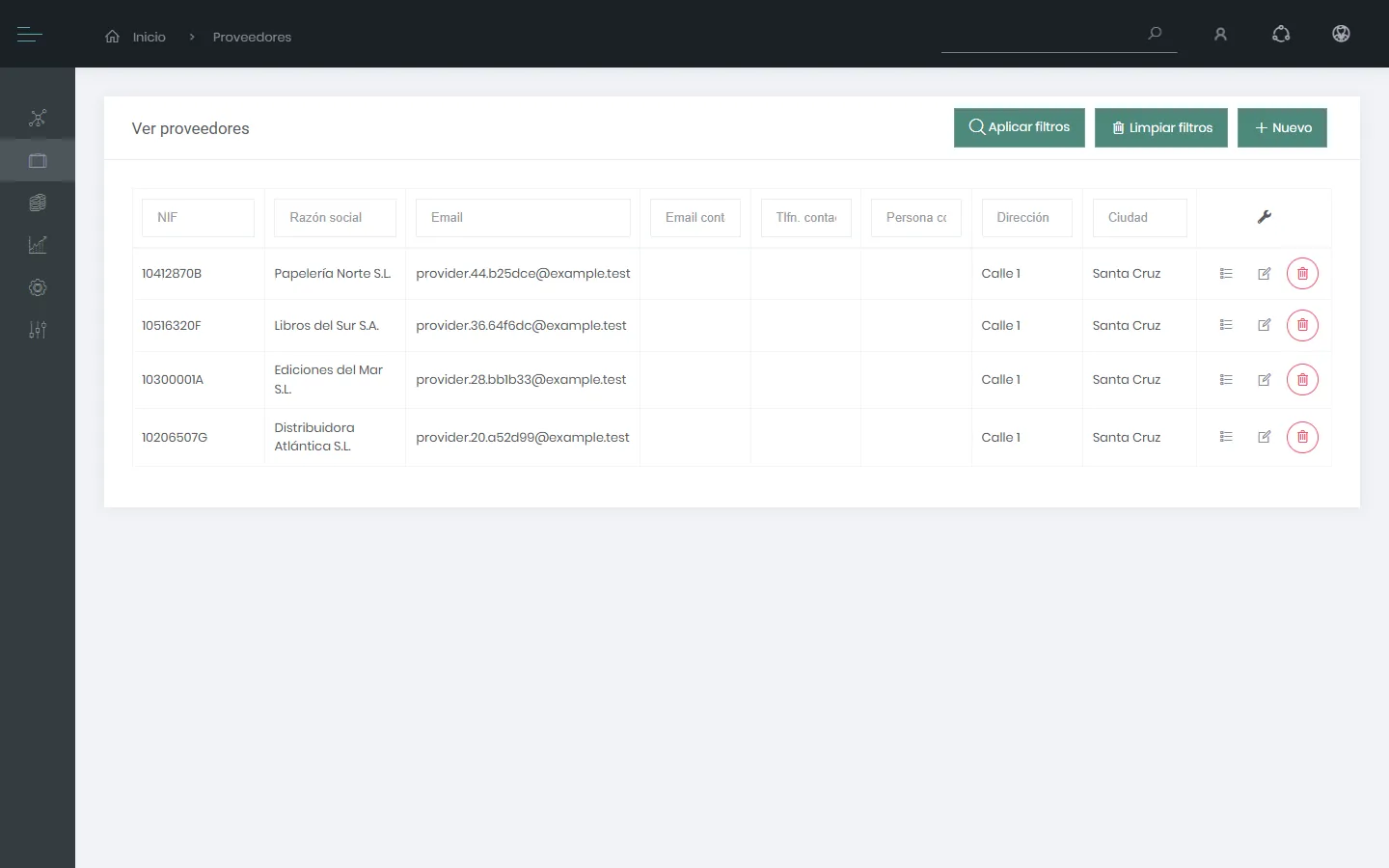The image size is (1389, 868).
Task: Focus the Email filter field
Action: [x=523, y=218]
